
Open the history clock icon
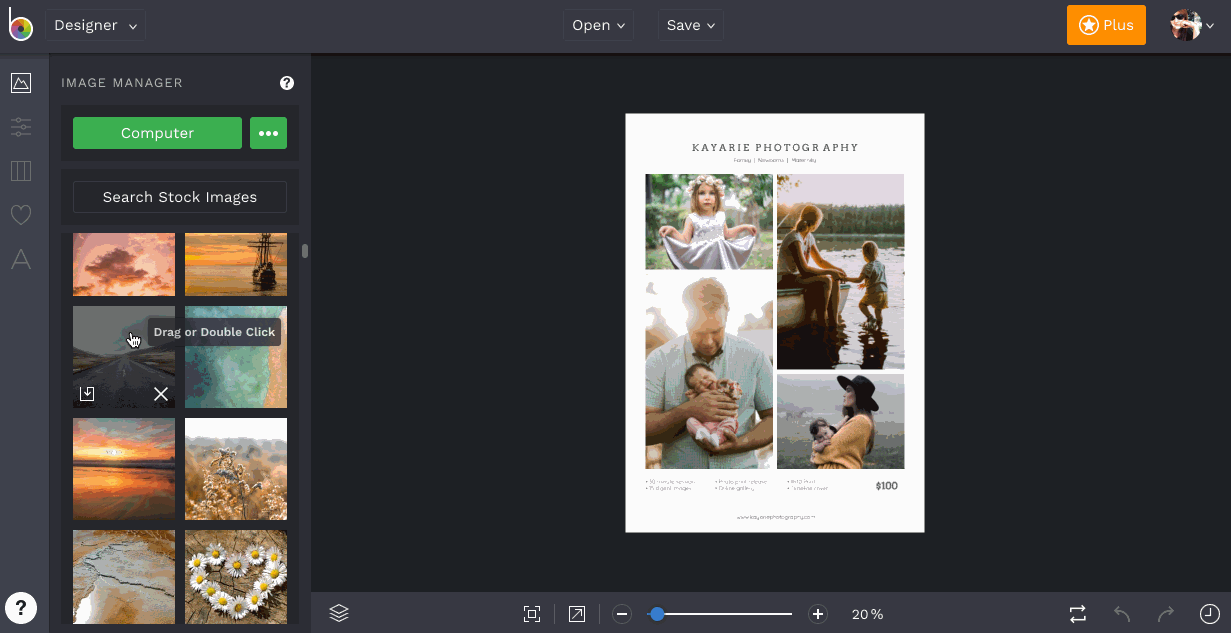1210,613
